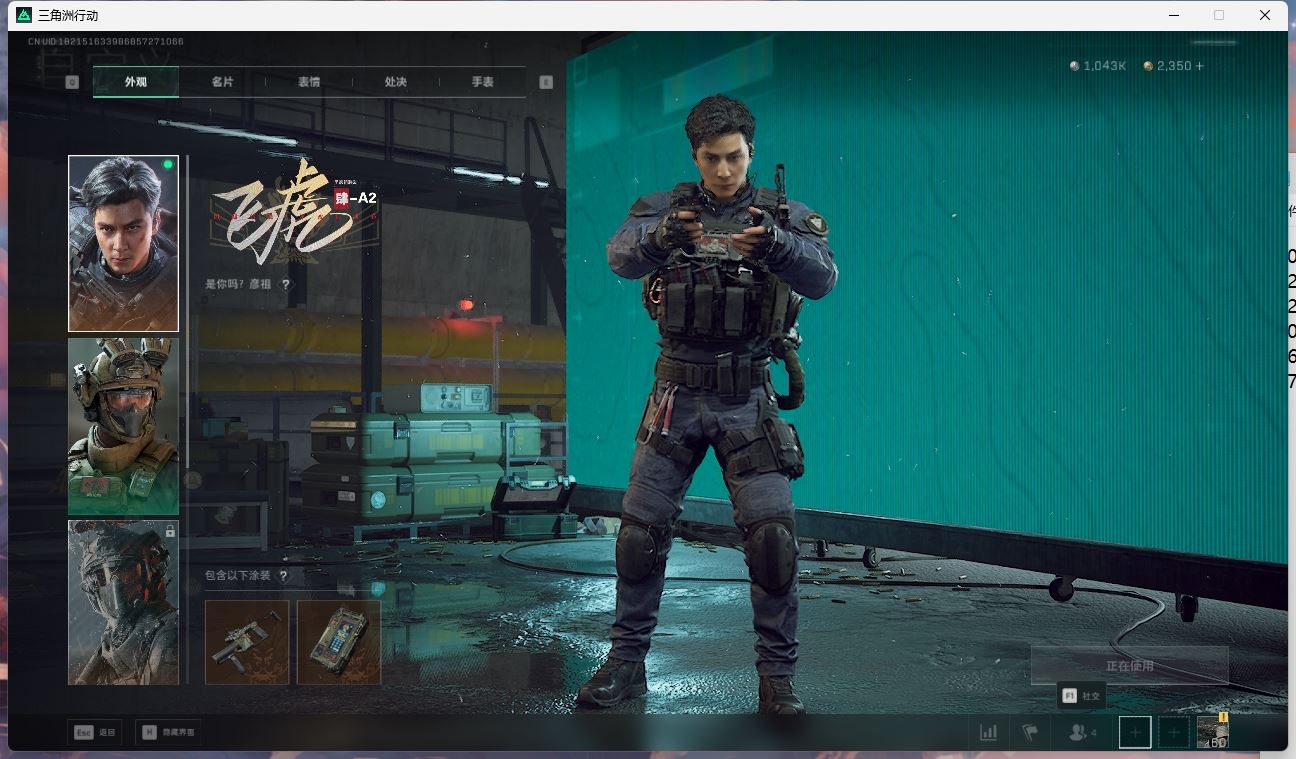Open the 手表 tab
This screenshot has width=1296, height=759.
[x=482, y=82]
